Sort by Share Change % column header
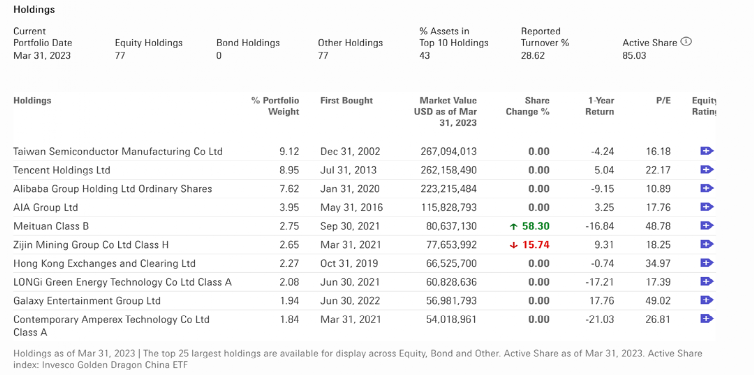The width and height of the screenshot is (754, 375). 528,106
